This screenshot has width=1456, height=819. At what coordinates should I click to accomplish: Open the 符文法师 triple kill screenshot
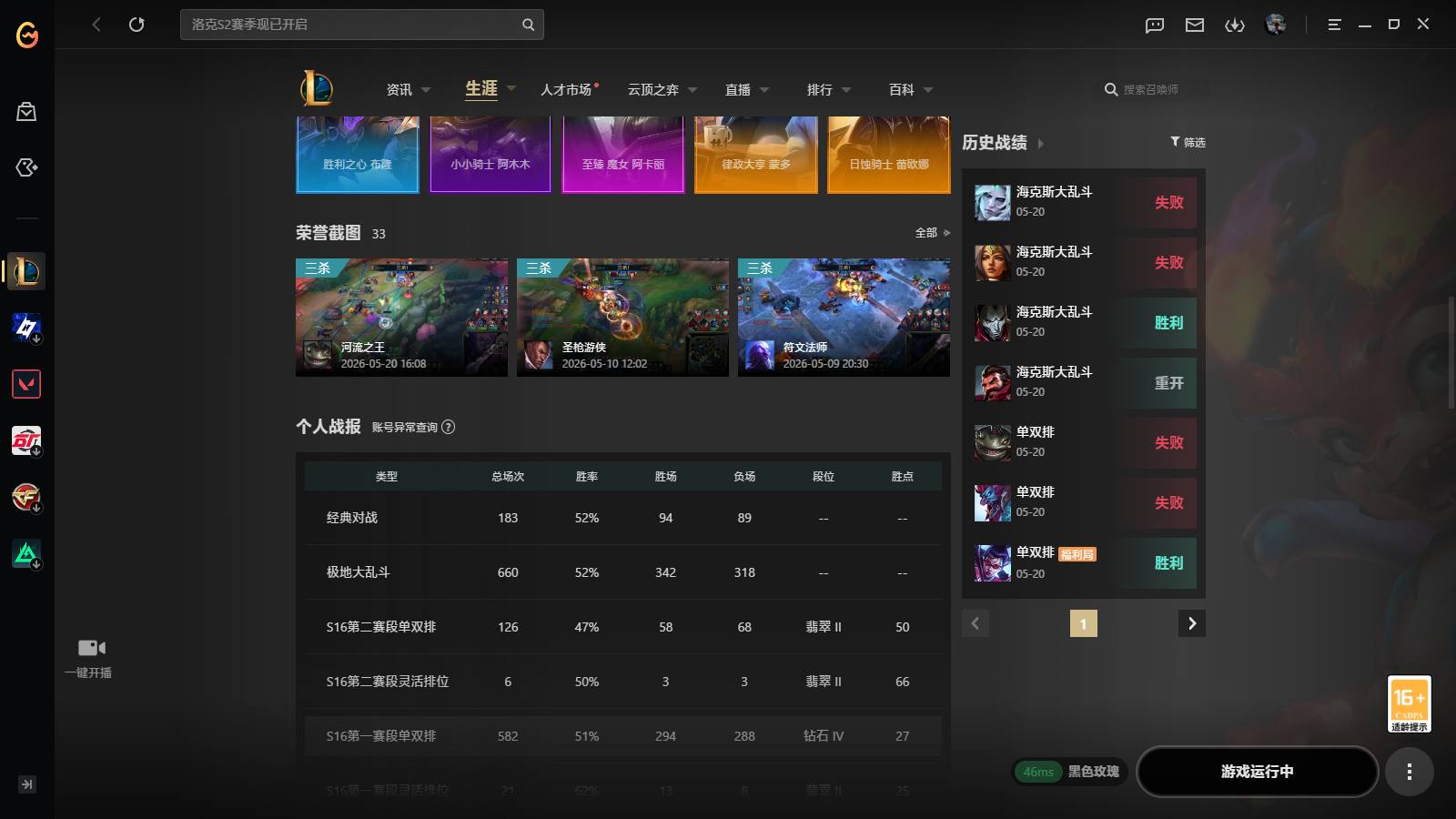tap(844, 318)
